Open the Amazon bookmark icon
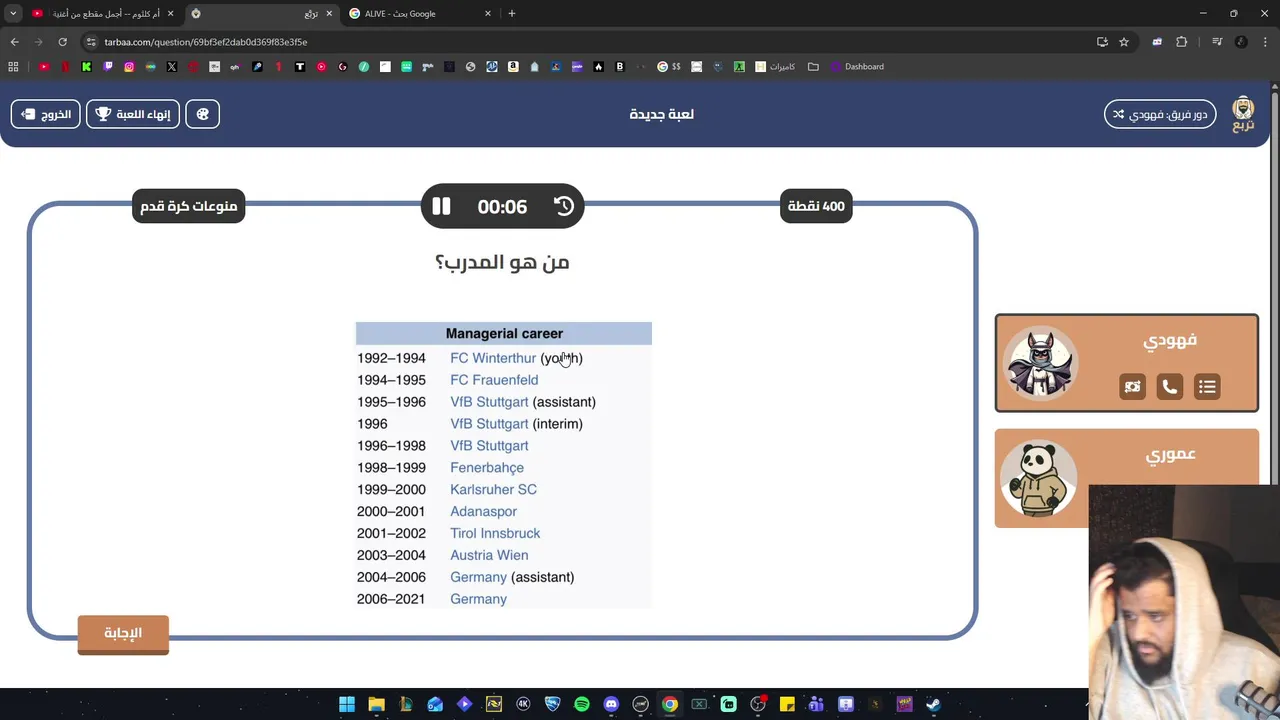The height and width of the screenshot is (720, 1280). point(513,67)
